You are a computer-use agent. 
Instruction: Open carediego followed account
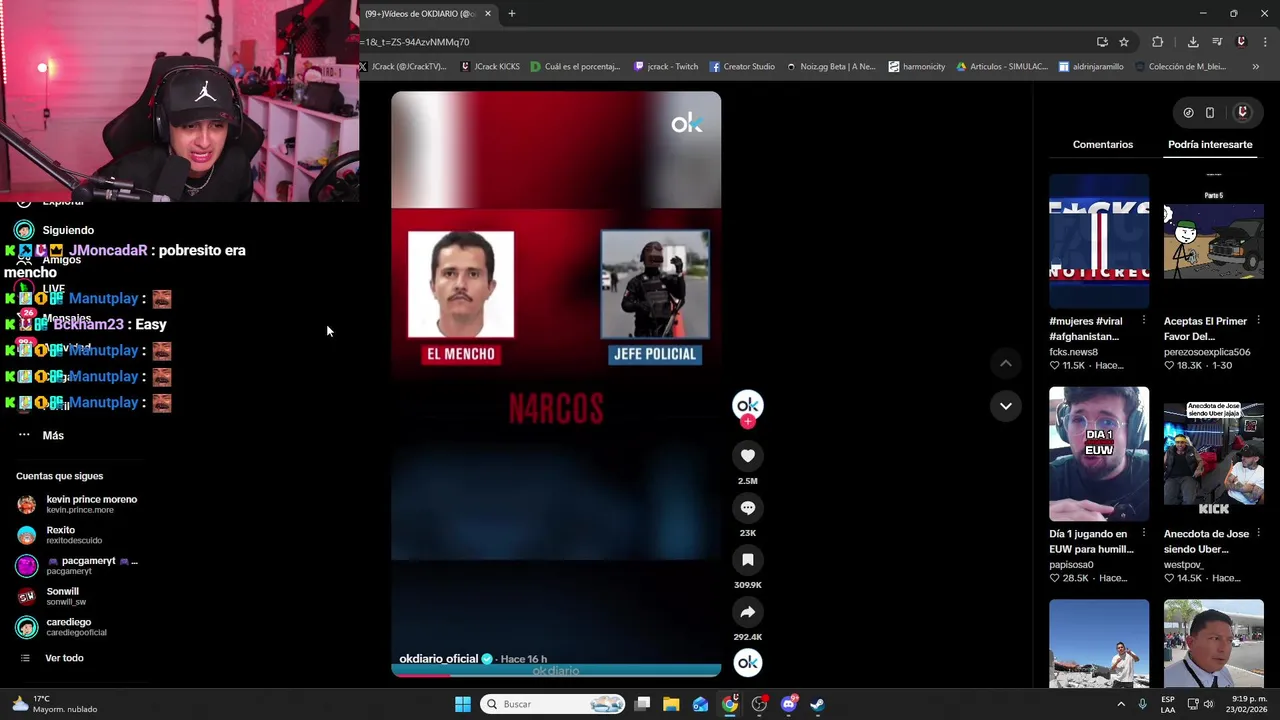click(62, 627)
